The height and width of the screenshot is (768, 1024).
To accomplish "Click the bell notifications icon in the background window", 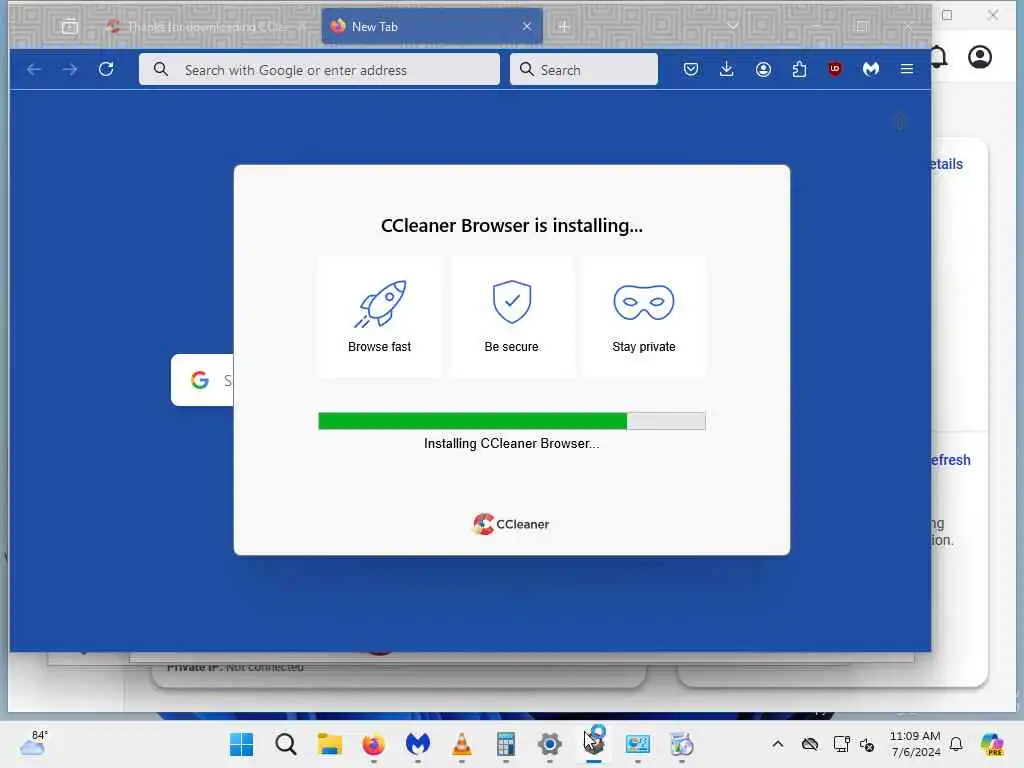I will [x=939, y=57].
